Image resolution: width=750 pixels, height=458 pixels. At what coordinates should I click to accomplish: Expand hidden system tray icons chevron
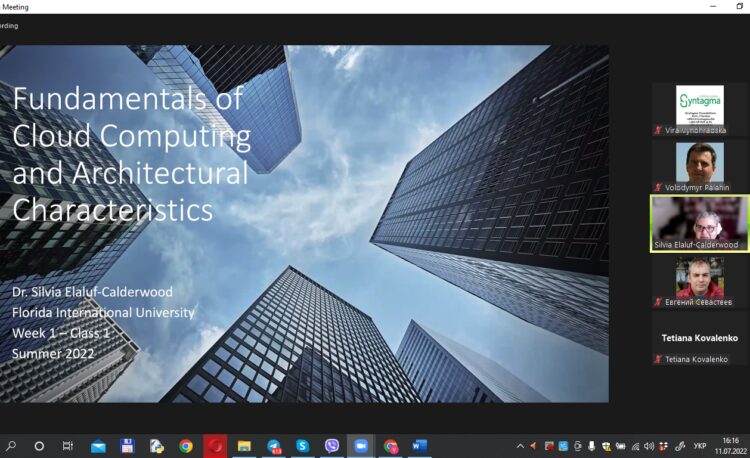tap(520, 446)
